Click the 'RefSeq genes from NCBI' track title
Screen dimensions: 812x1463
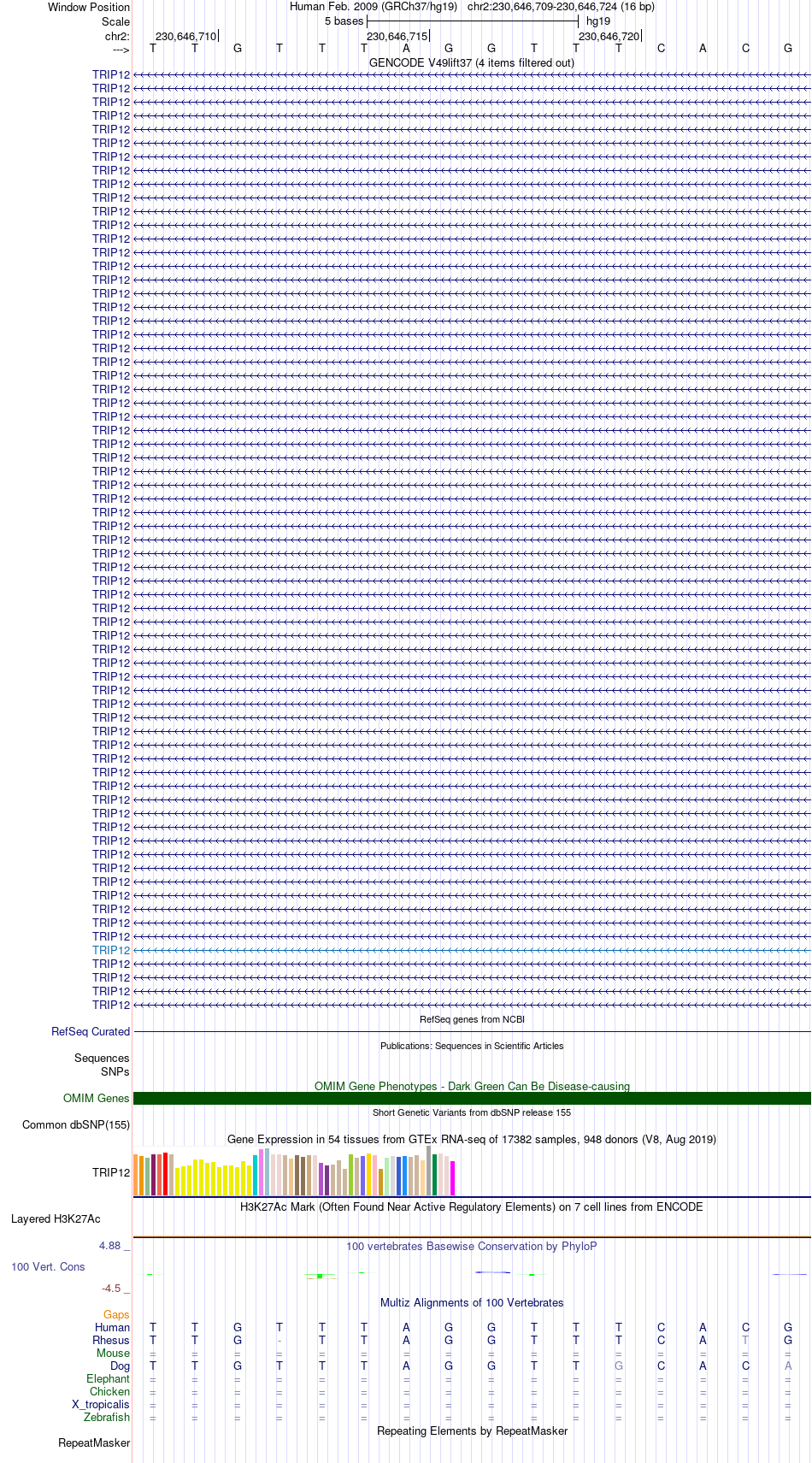coord(472,1019)
